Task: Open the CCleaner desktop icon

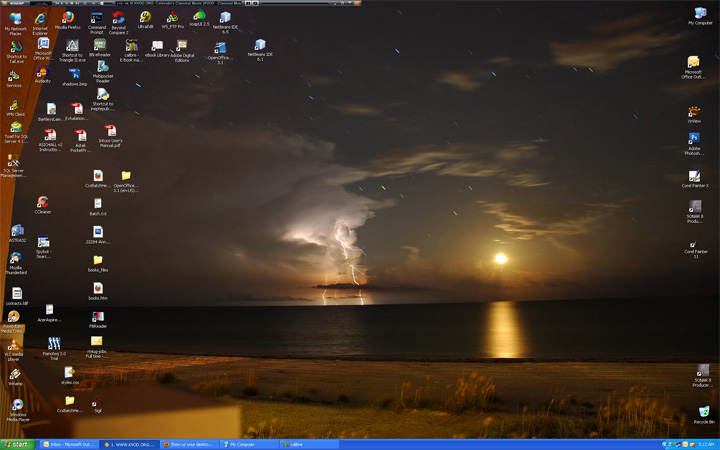Action: [42, 202]
